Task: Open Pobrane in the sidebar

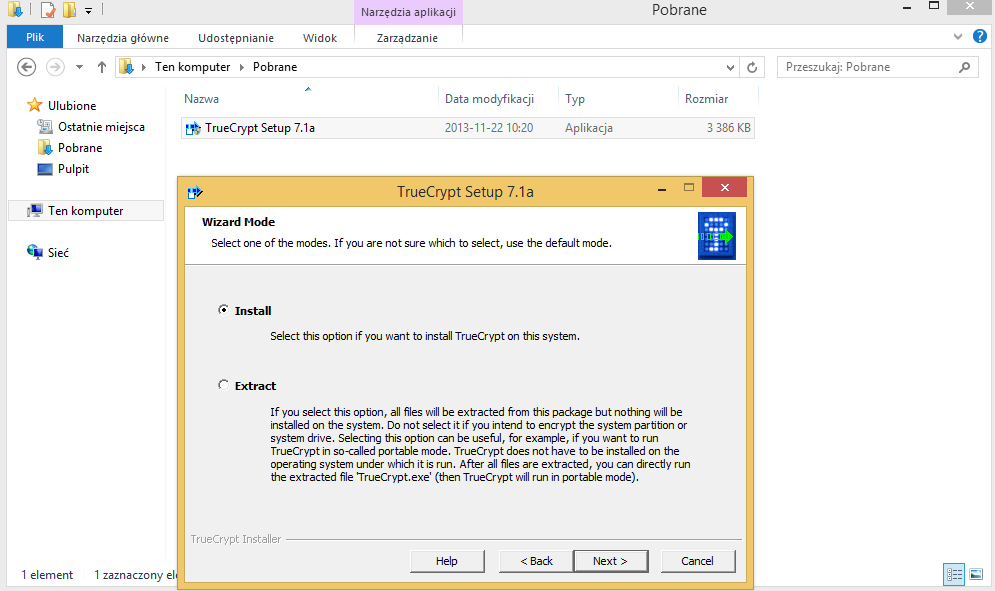Action: 80,148
